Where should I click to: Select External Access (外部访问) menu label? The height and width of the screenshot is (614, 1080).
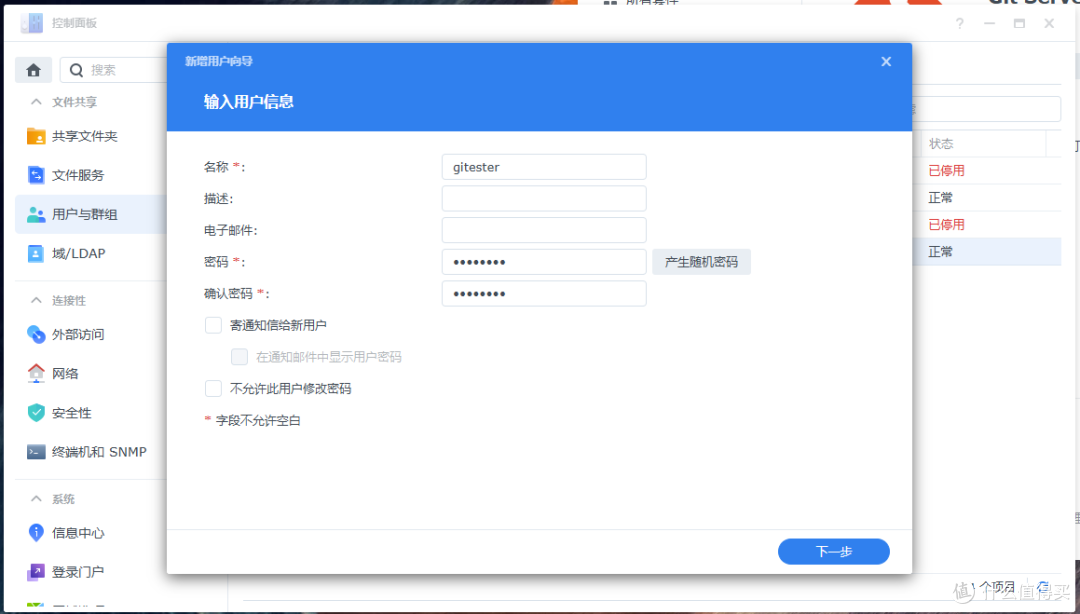click(x=78, y=335)
